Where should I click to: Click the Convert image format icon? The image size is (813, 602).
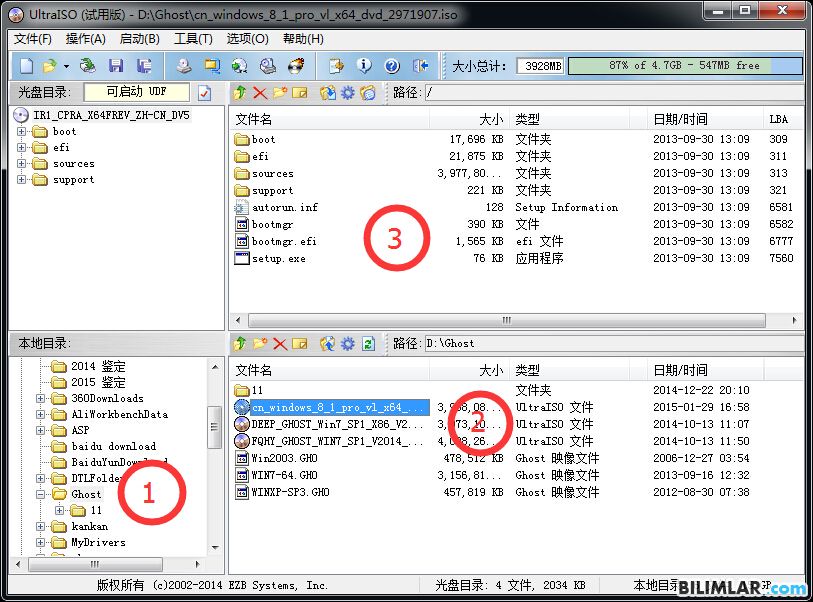coord(212,66)
